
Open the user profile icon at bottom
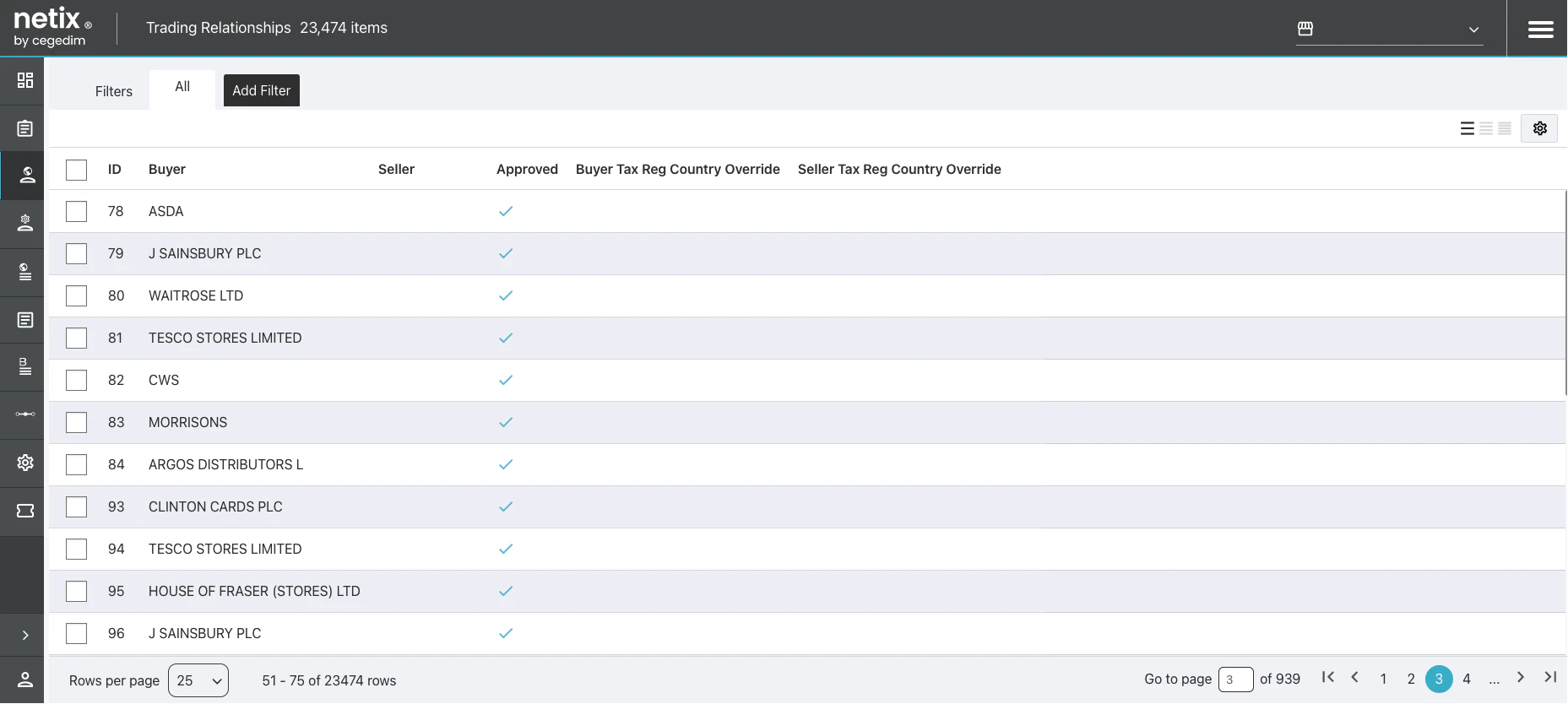[x=25, y=680]
